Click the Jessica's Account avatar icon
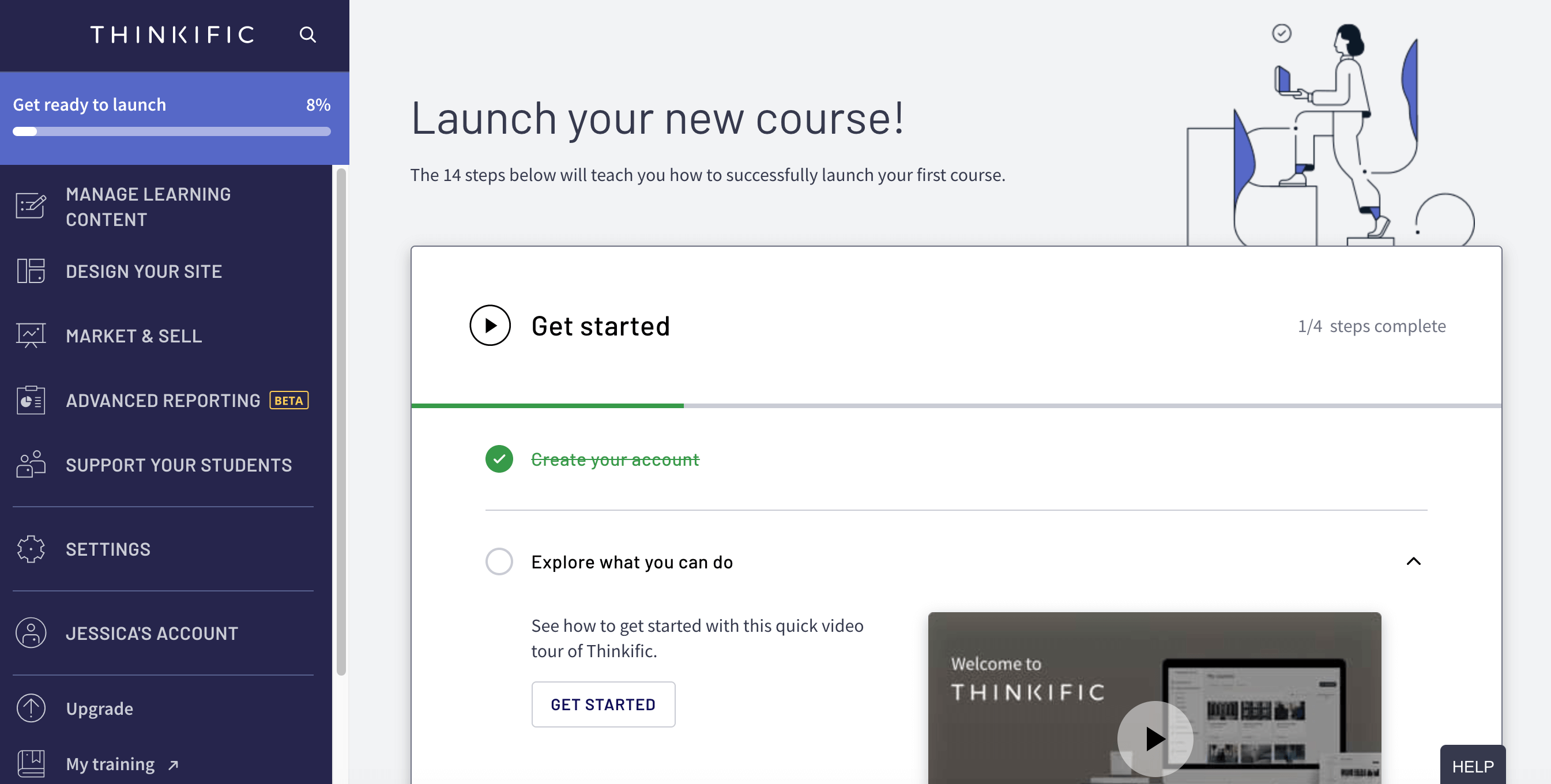 (31, 633)
